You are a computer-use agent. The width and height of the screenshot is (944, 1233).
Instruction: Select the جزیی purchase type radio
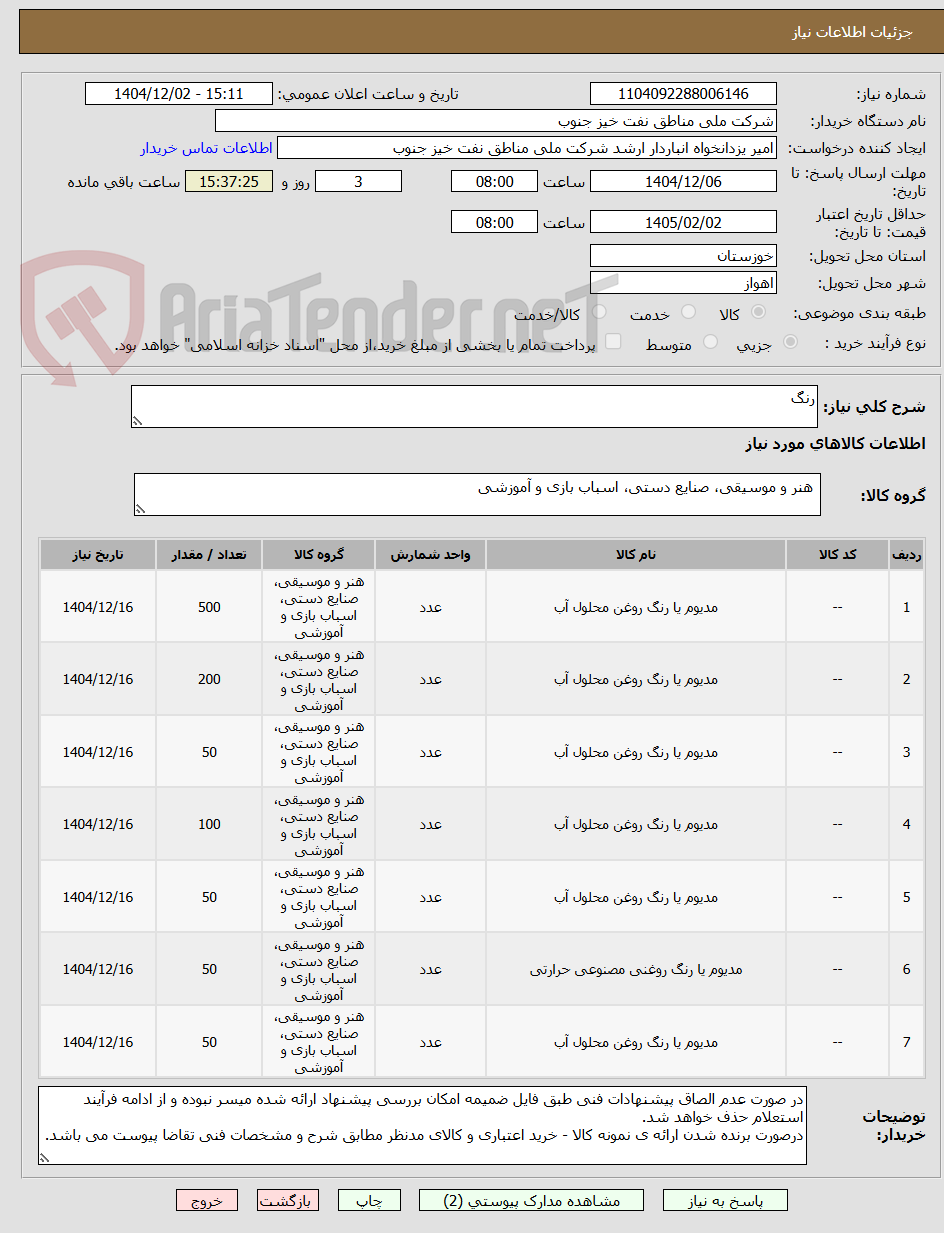790,343
